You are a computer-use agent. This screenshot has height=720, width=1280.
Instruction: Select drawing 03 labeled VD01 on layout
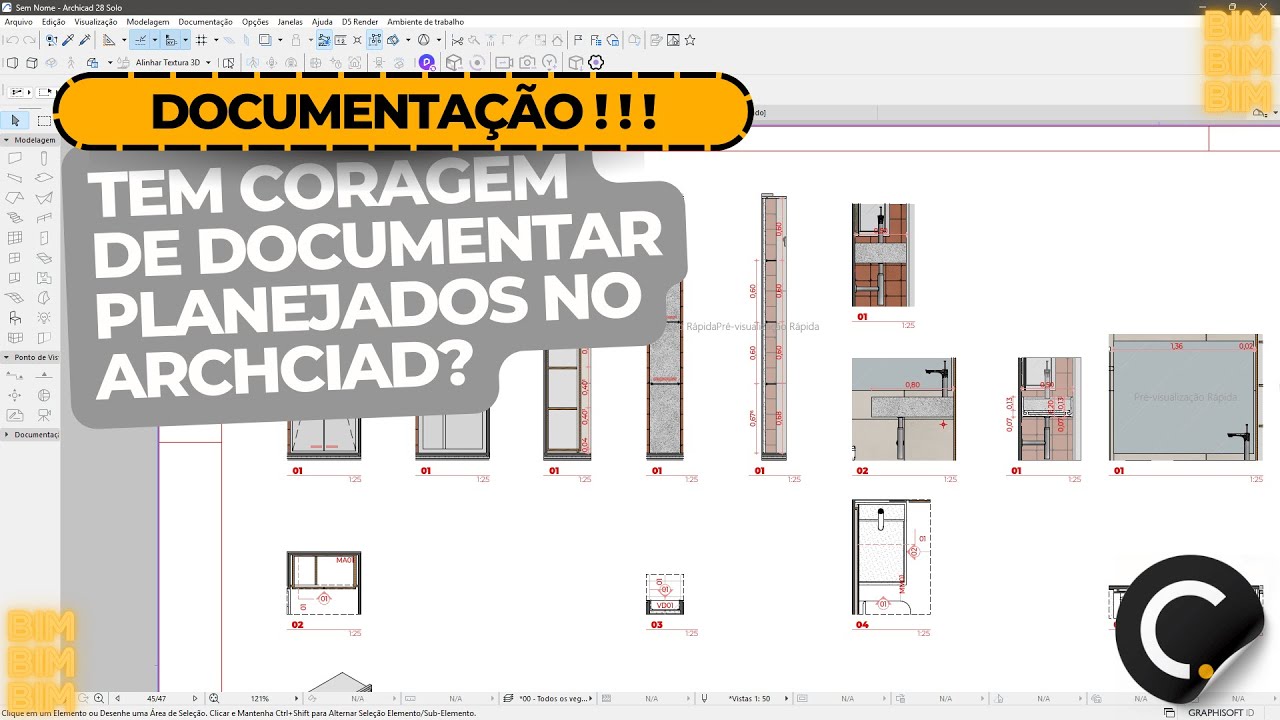click(665, 594)
